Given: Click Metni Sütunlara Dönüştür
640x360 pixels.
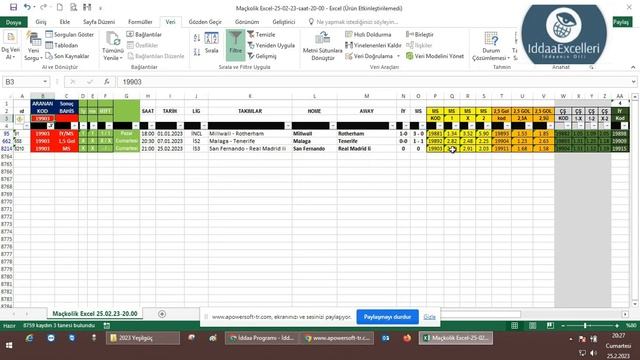Looking at the screenshot, I should click(322, 46).
